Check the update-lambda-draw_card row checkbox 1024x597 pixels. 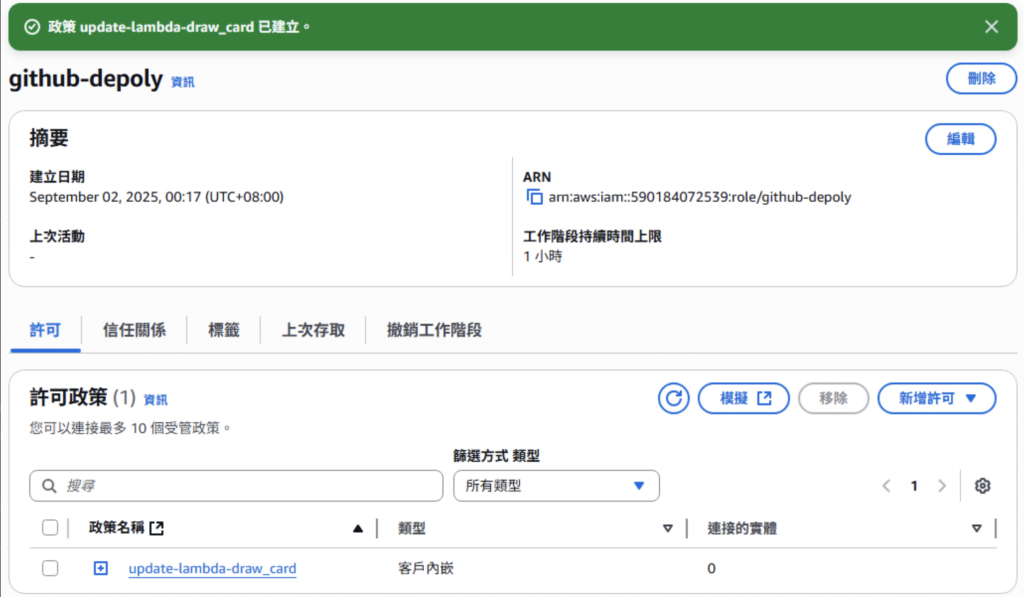tap(50, 568)
